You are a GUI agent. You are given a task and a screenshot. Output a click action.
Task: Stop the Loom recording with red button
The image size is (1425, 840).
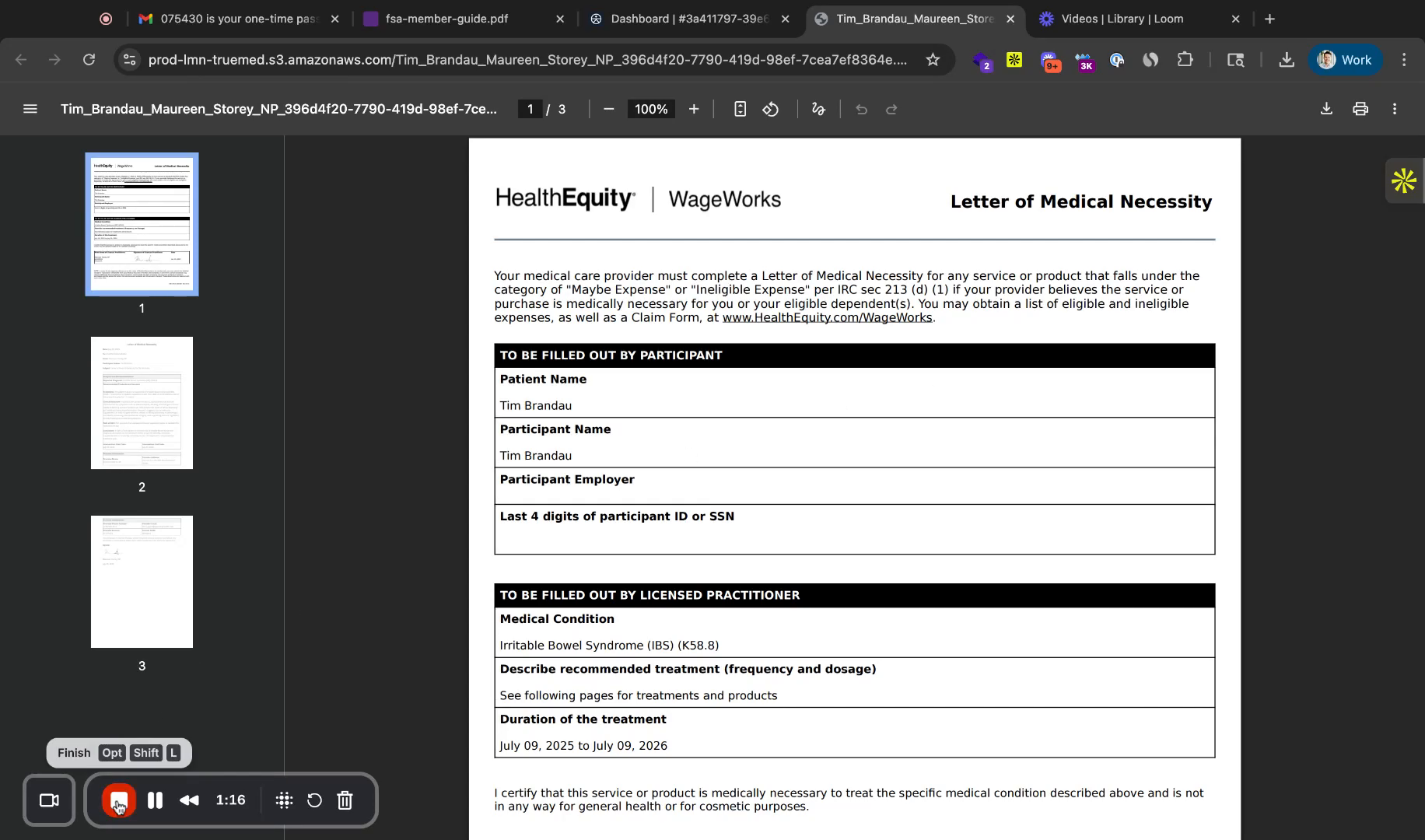click(119, 800)
